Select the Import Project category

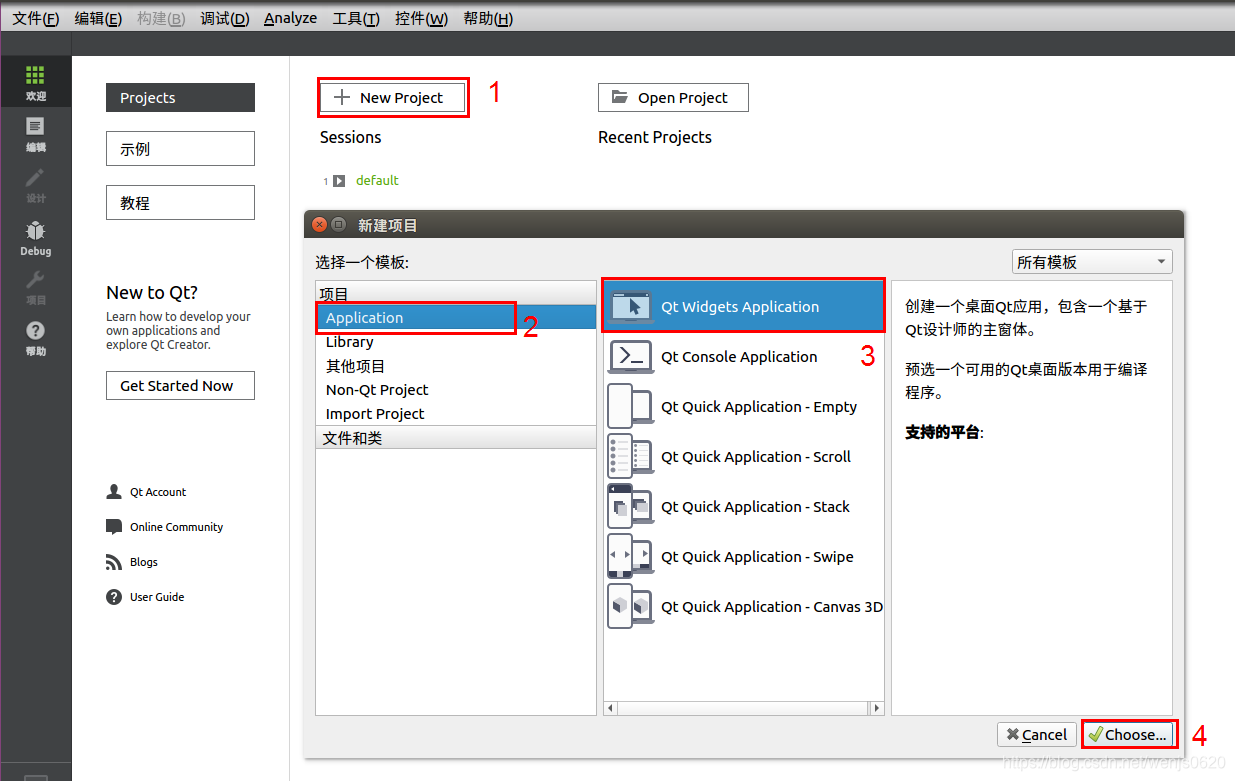coord(456,414)
